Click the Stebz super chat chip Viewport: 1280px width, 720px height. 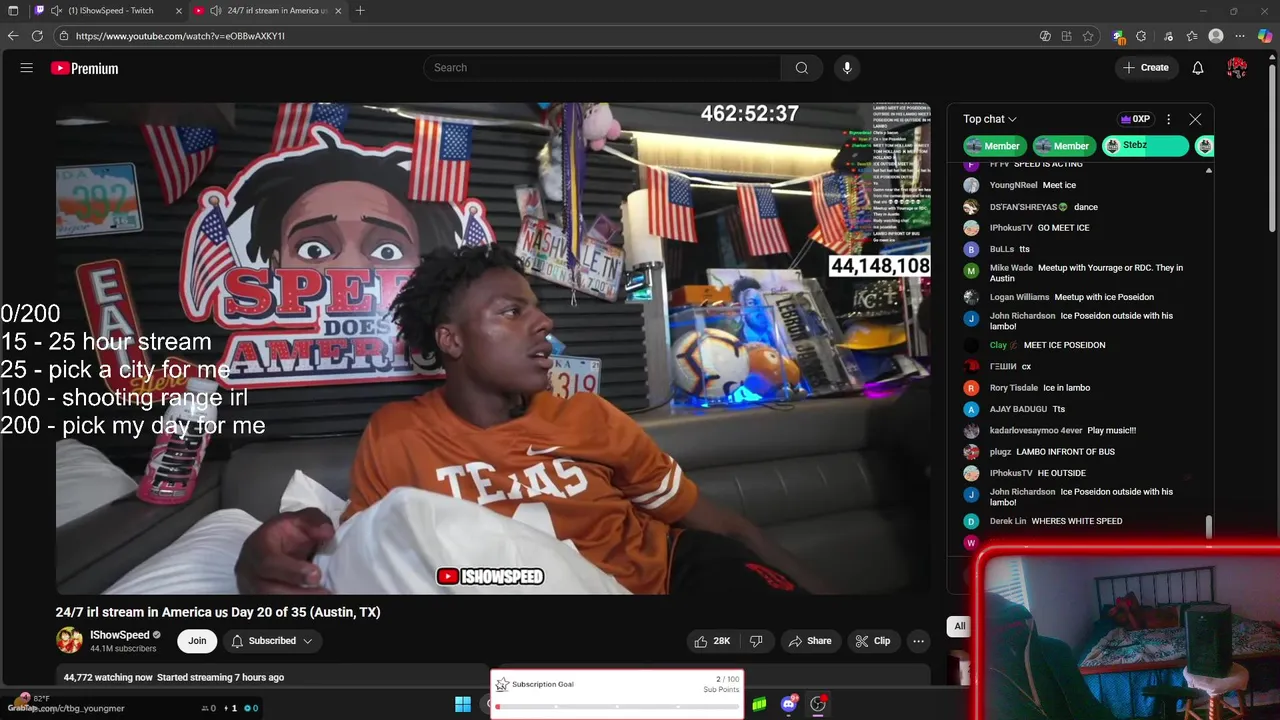[x=1145, y=146]
